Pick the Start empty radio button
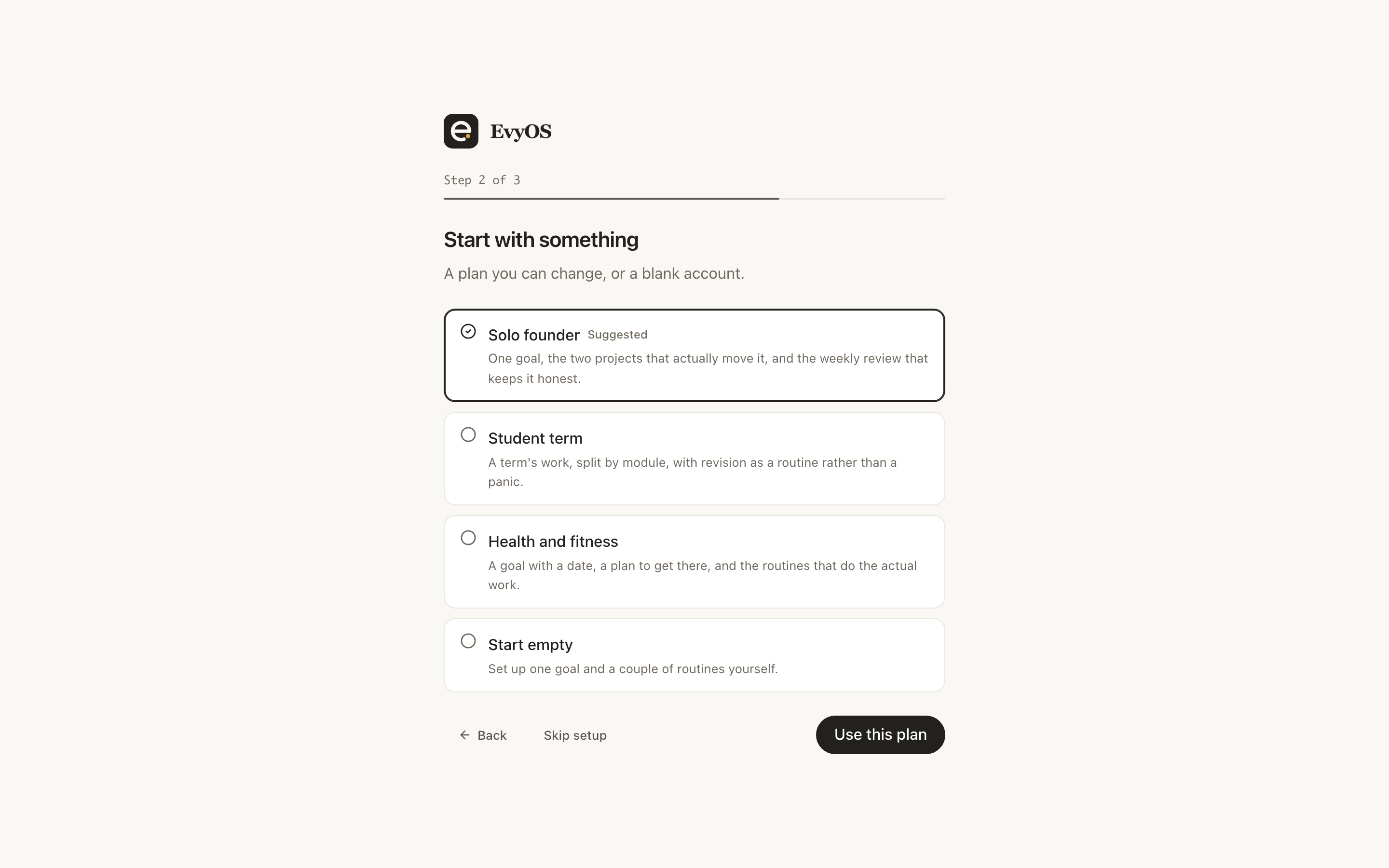This screenshot has width=1389, height=868. tap(468, 641)
